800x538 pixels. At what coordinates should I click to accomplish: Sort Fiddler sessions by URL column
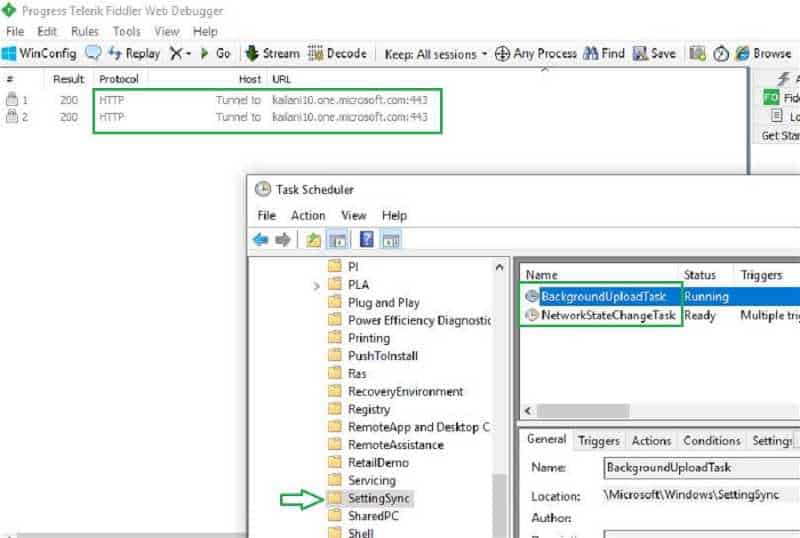(281, 79)
